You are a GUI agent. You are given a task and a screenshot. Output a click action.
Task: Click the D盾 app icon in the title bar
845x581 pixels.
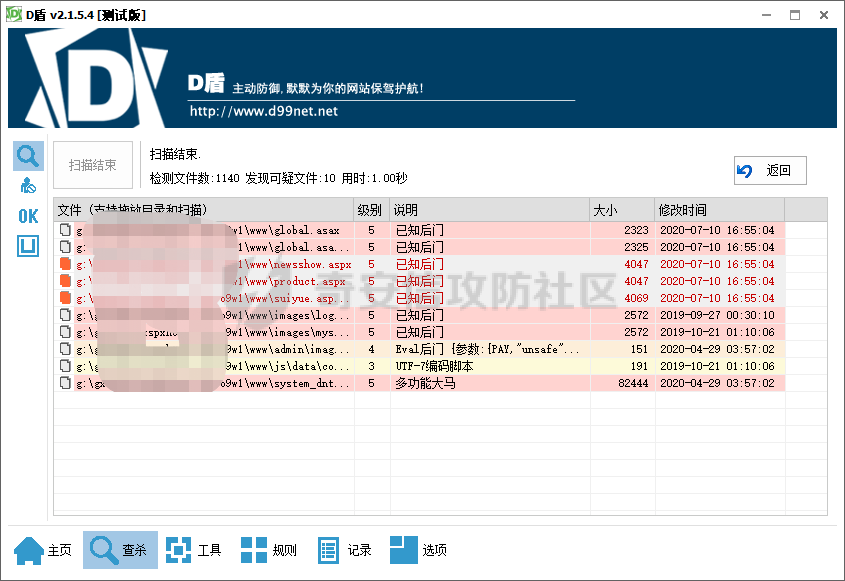(13, 15)
